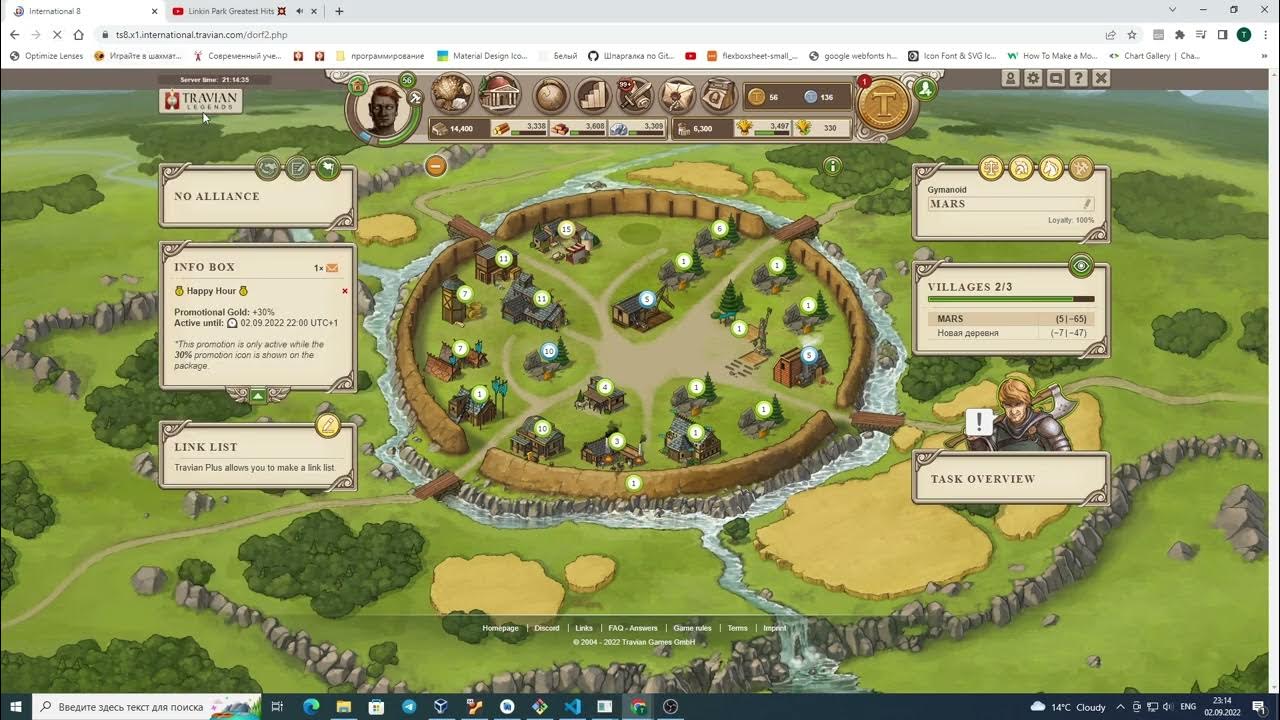Collapse the Info Box green arrow
This screenshot has height=720, width=1280.
[258, 396]
